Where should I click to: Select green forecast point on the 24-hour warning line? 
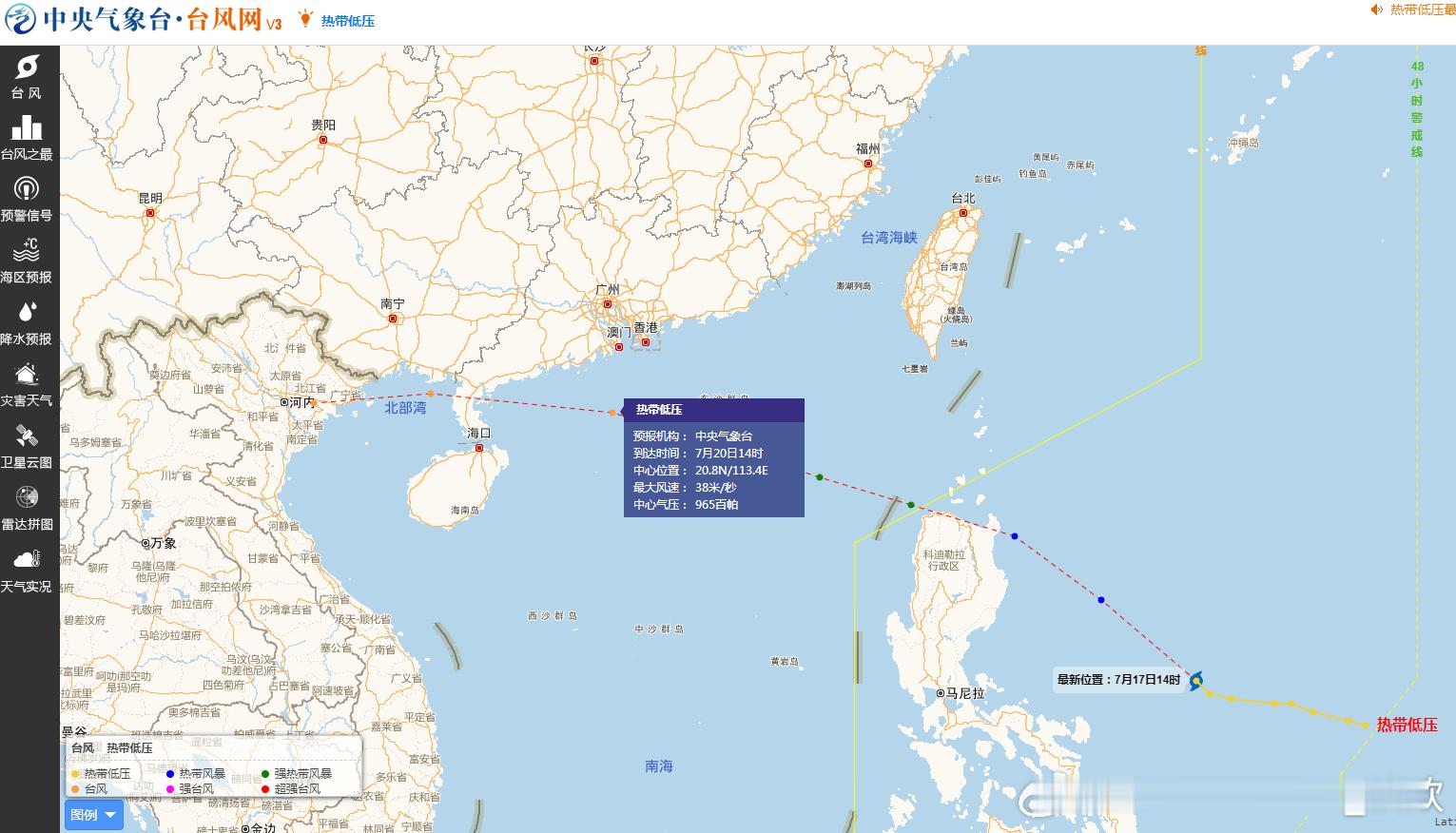tap(911, 505)
